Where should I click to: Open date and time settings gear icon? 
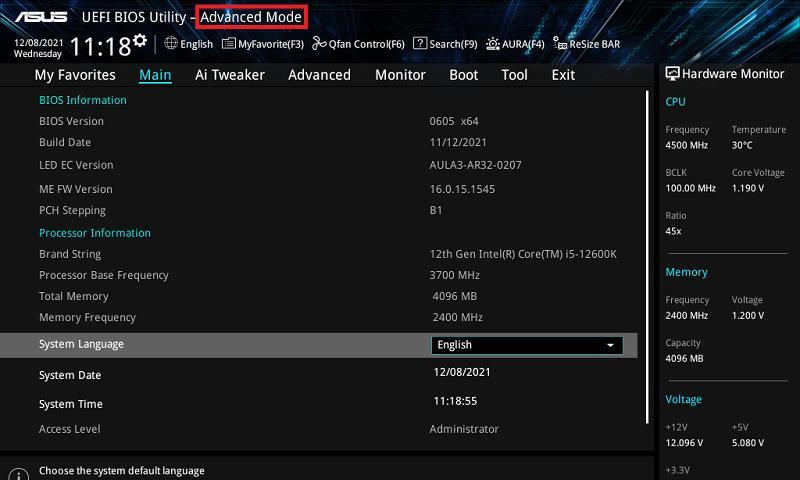(x=140, y=40)
